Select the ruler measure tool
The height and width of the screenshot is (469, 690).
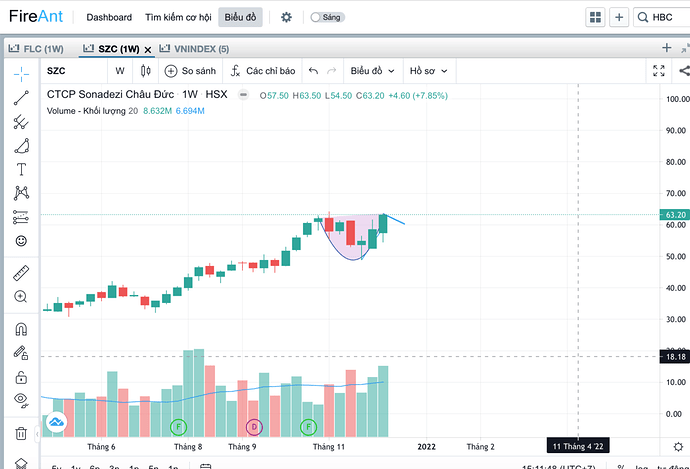point(21,273)
